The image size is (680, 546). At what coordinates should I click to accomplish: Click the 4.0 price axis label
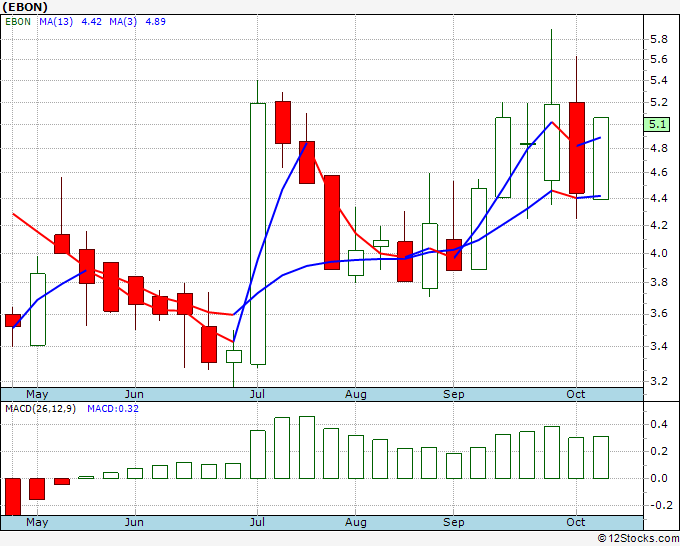click(x=659, y=253)
